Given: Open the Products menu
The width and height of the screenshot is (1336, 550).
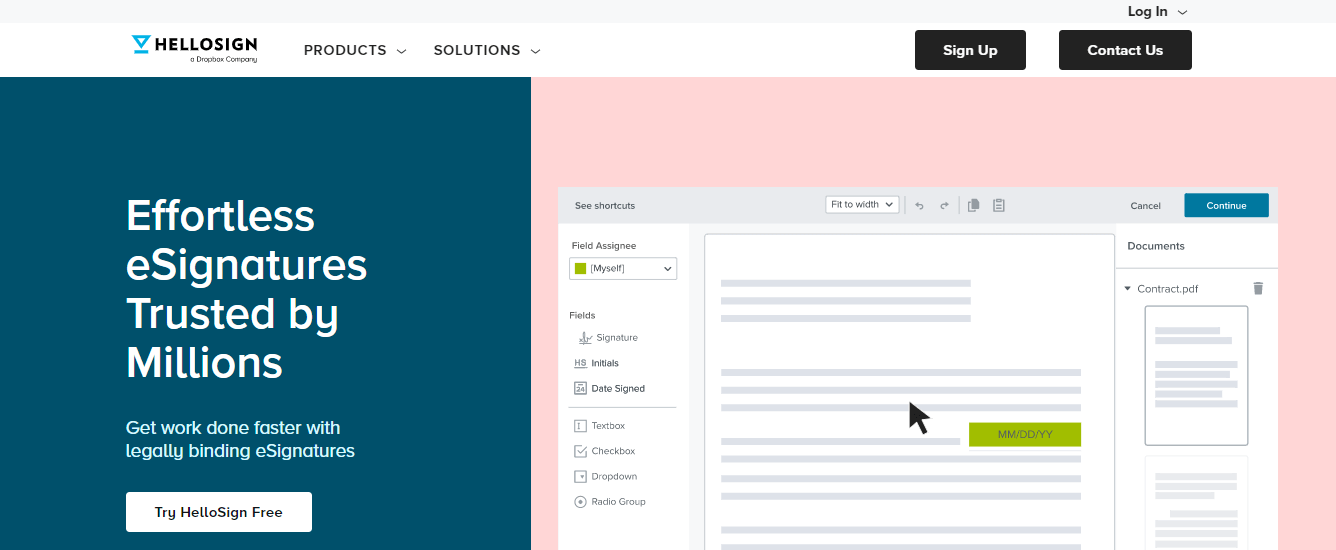Looking at the screenshot, I should [x=355, y=50].
